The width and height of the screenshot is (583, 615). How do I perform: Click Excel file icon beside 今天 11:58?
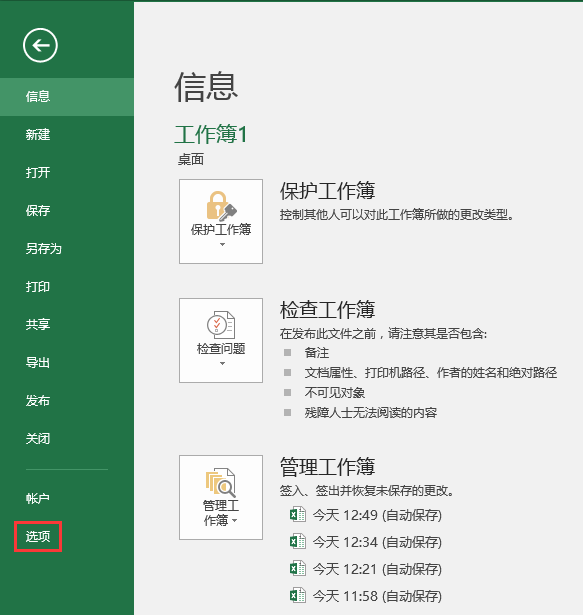pyautogui.click(x=298, y=596)
